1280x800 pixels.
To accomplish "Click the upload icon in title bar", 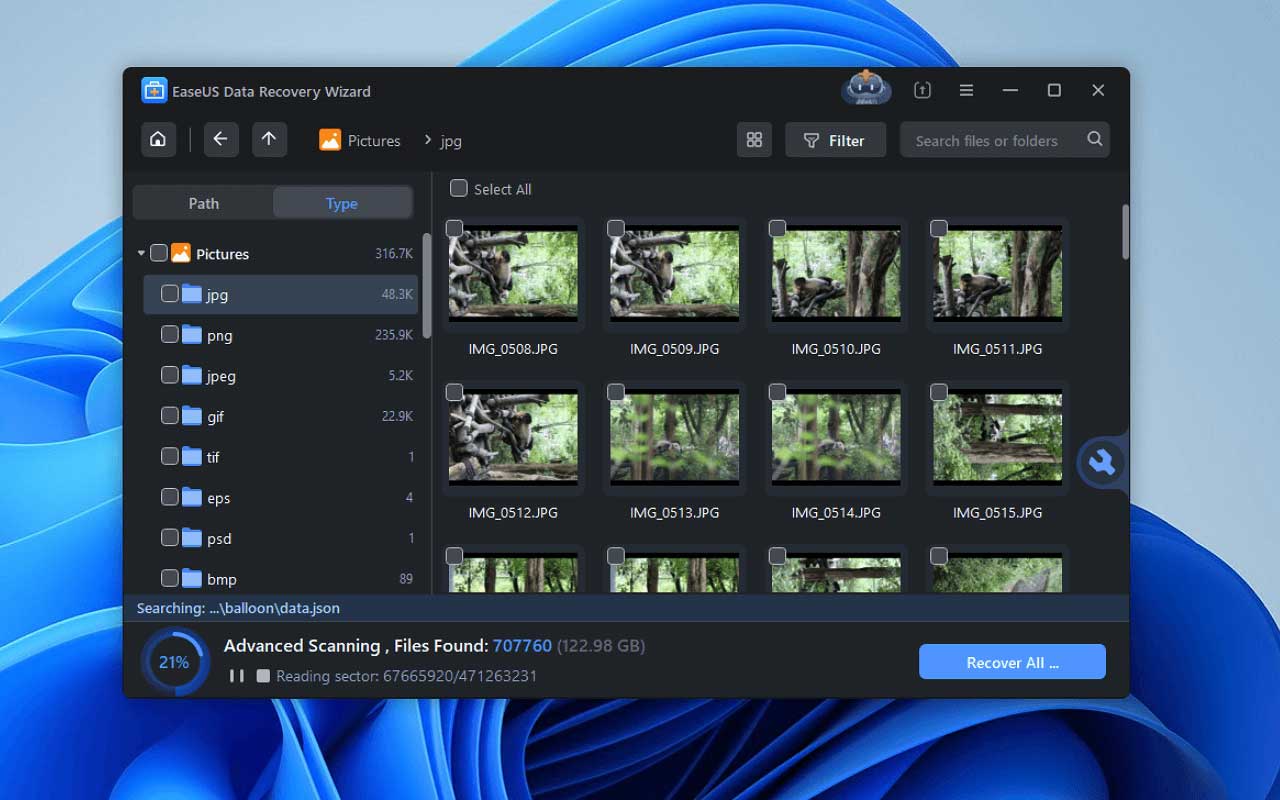I will click(x=922, y=90).
